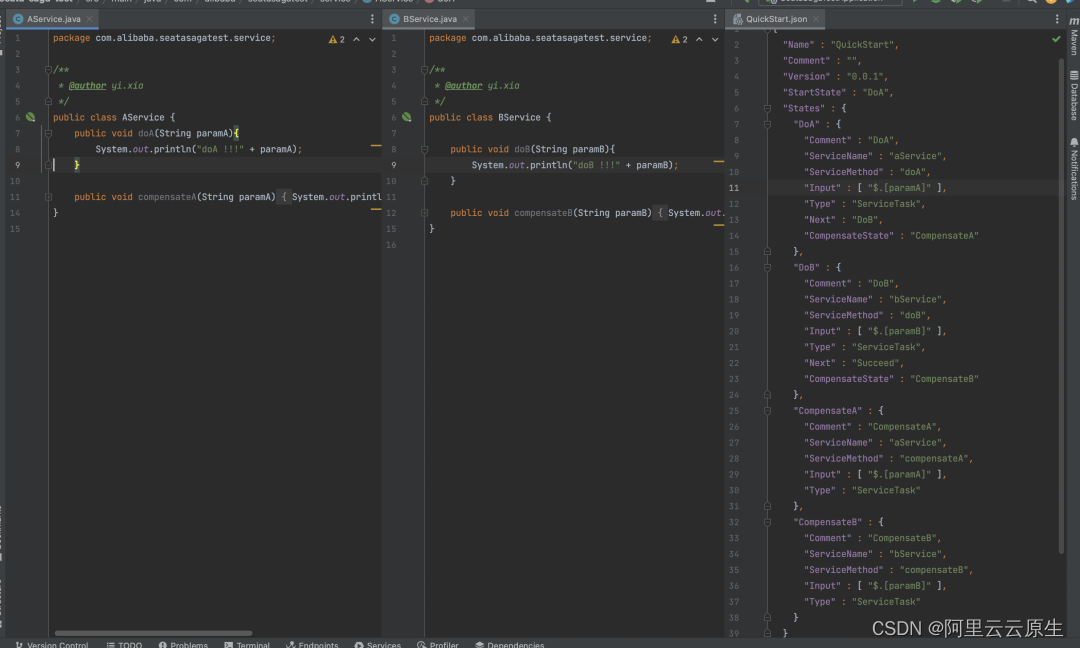Go to previous highlighted problem in AService.java
Screen dimensions: 1080x648
[356, 39]
